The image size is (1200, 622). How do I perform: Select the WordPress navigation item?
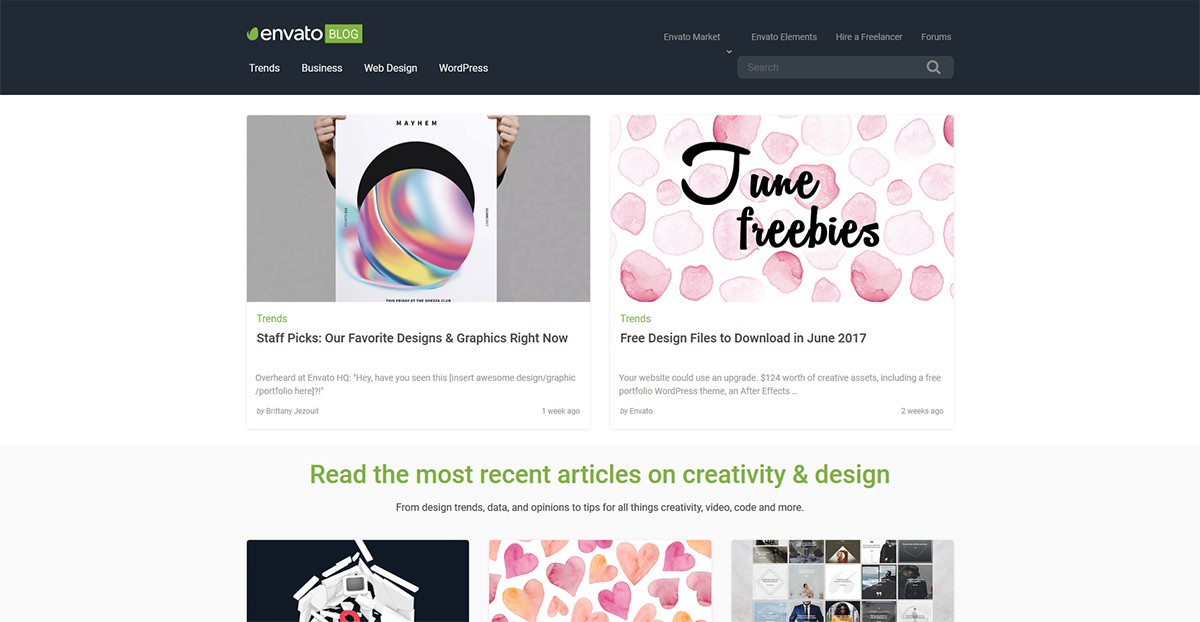point(463,68)
